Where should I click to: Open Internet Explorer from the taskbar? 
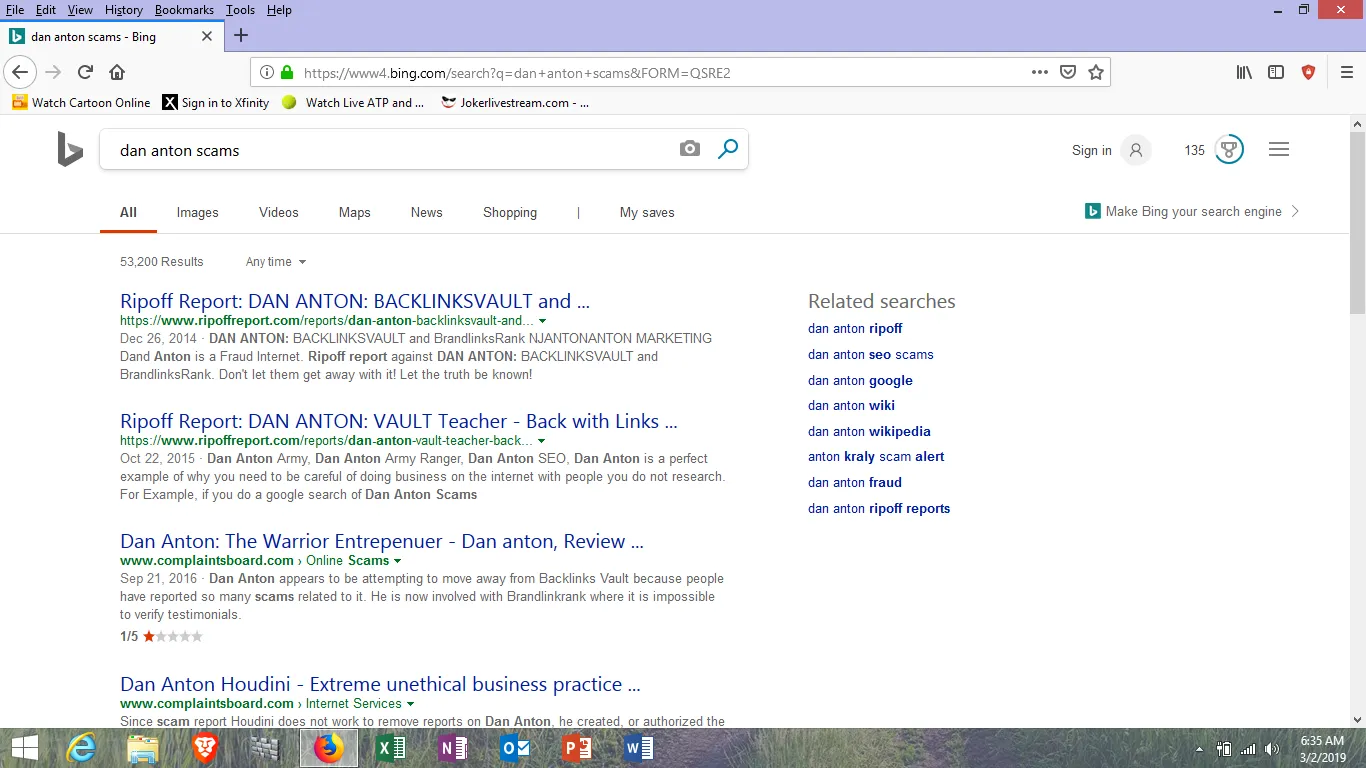tap(80, 748)
